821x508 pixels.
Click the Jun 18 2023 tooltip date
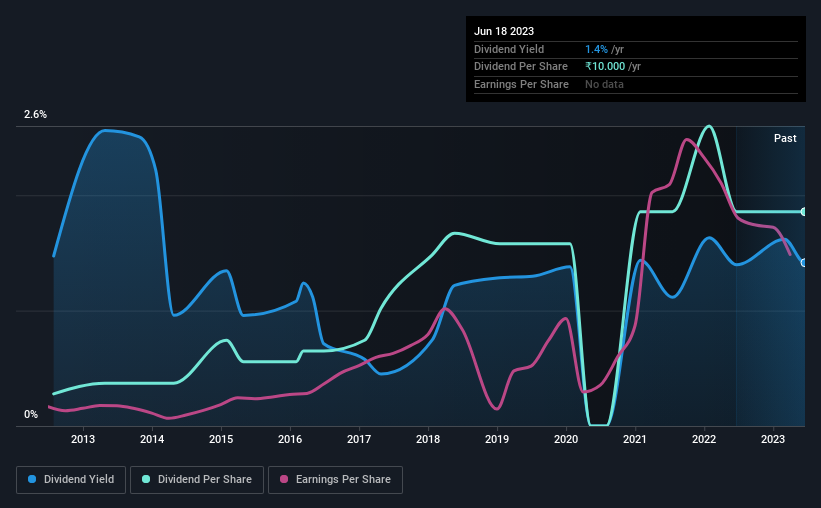504,31
